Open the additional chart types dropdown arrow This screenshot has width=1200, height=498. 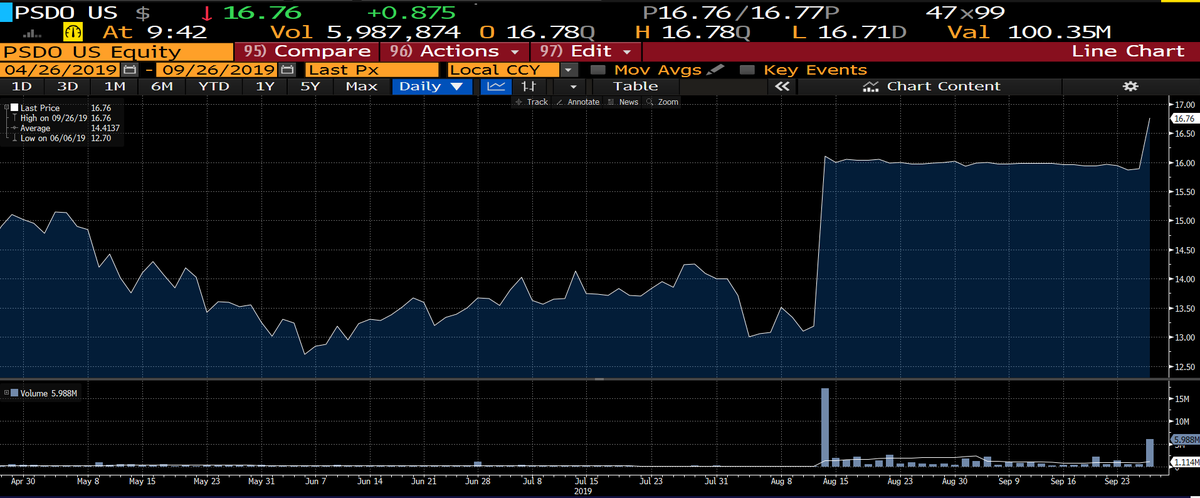pos(572,87)
